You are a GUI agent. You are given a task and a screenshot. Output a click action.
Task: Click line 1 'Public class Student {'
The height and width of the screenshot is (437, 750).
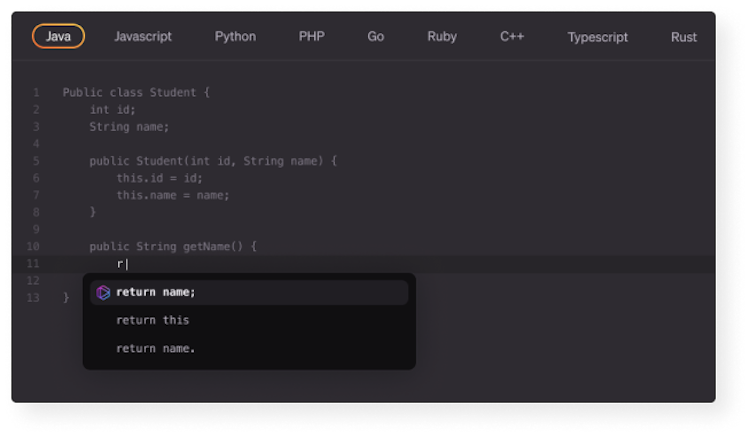pos(136,92)
